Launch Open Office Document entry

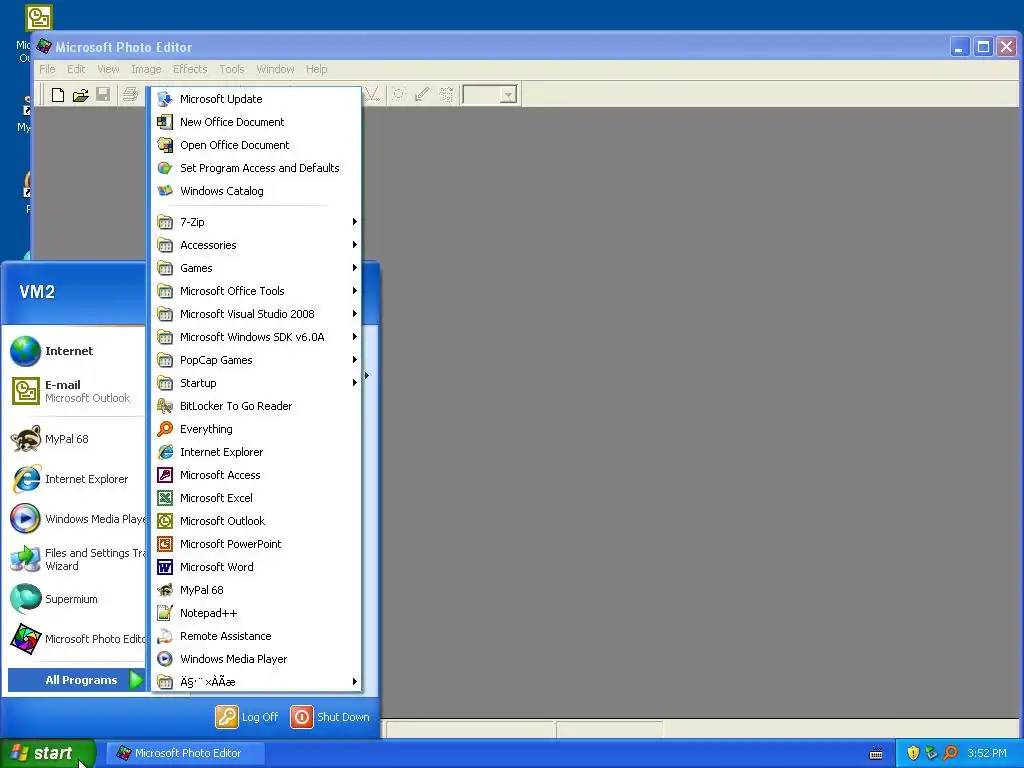tap(257, 145)
